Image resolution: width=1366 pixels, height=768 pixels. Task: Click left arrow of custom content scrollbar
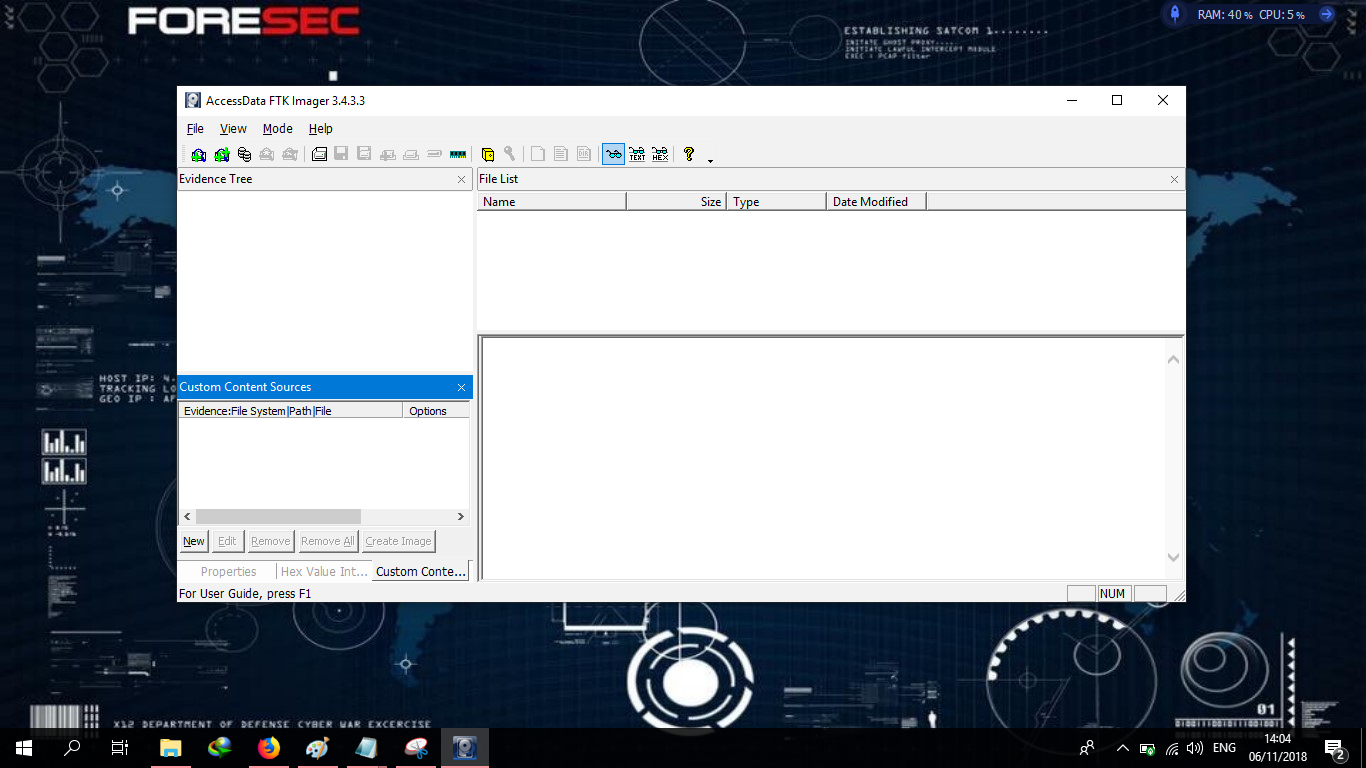point(187,517)
